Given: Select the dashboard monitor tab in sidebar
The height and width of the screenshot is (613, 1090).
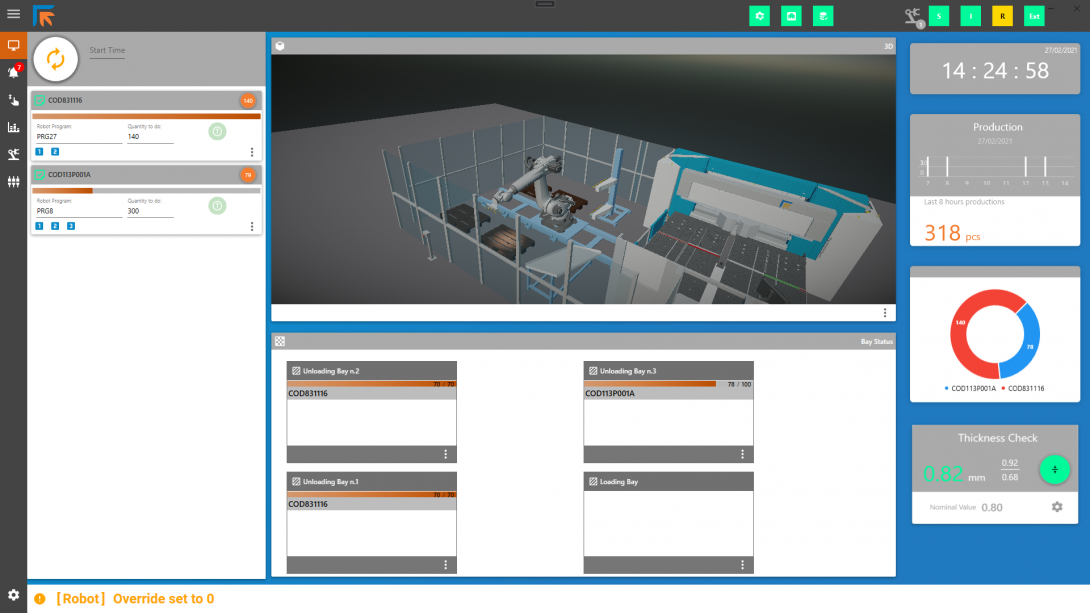Looking at the screenshot, I should [14, 45].
